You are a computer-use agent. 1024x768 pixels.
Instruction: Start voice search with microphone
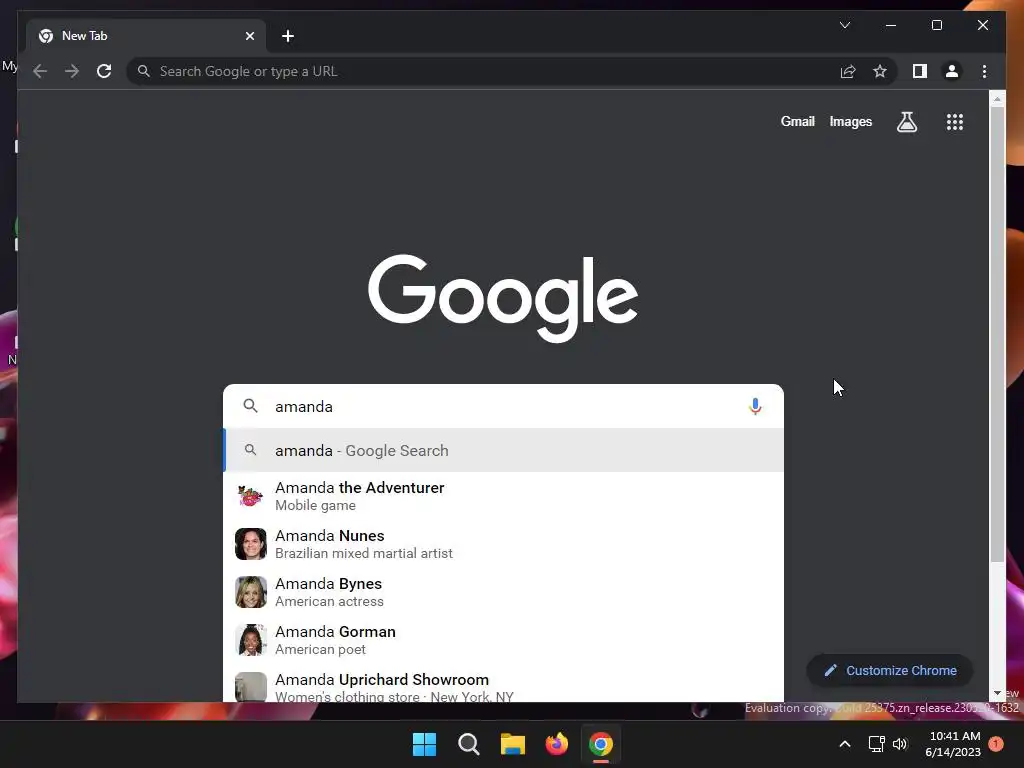tap(755, 406)
